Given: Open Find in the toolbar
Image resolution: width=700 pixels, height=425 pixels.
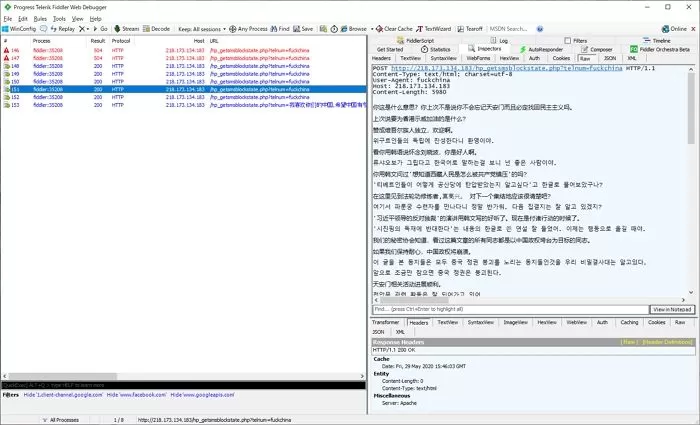Looking at the screenshot, I should point(280,29).
